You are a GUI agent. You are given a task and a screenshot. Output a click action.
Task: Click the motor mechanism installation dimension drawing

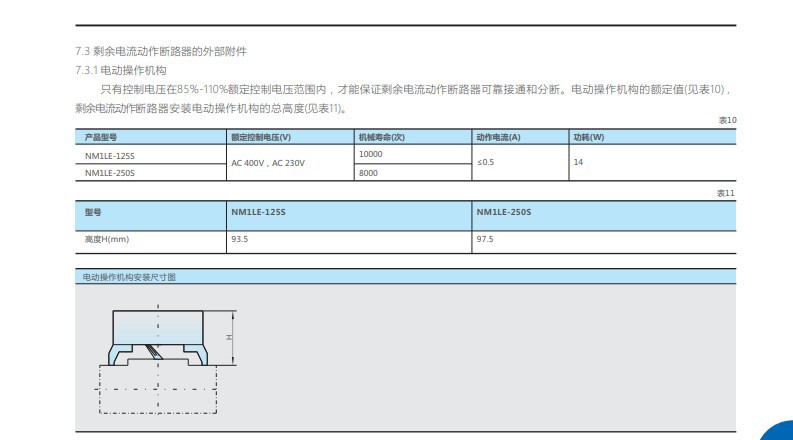pyautogui.click(x=165, y=359)
